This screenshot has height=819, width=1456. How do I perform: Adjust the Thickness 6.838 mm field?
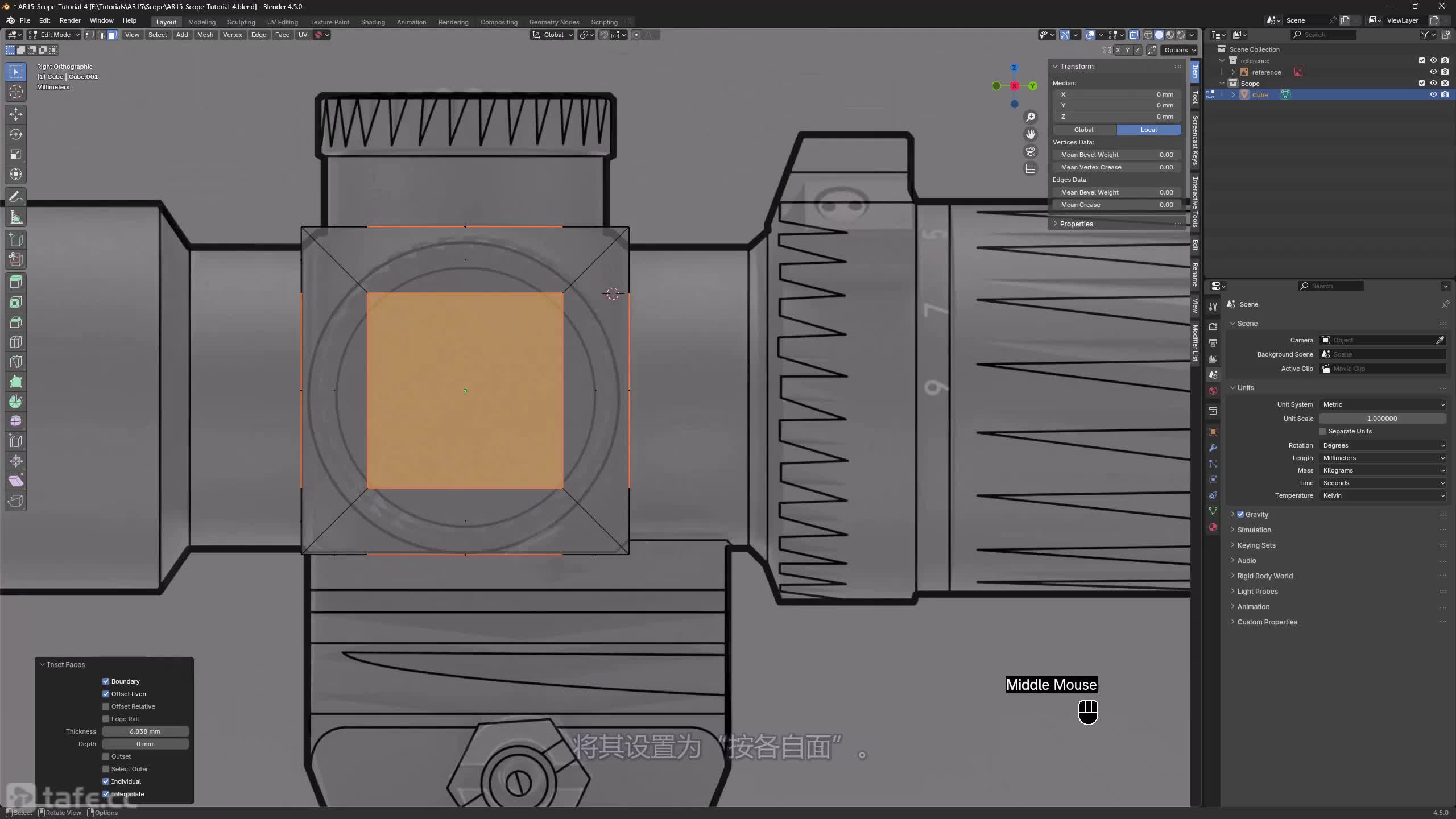click(x=145, y=731)
